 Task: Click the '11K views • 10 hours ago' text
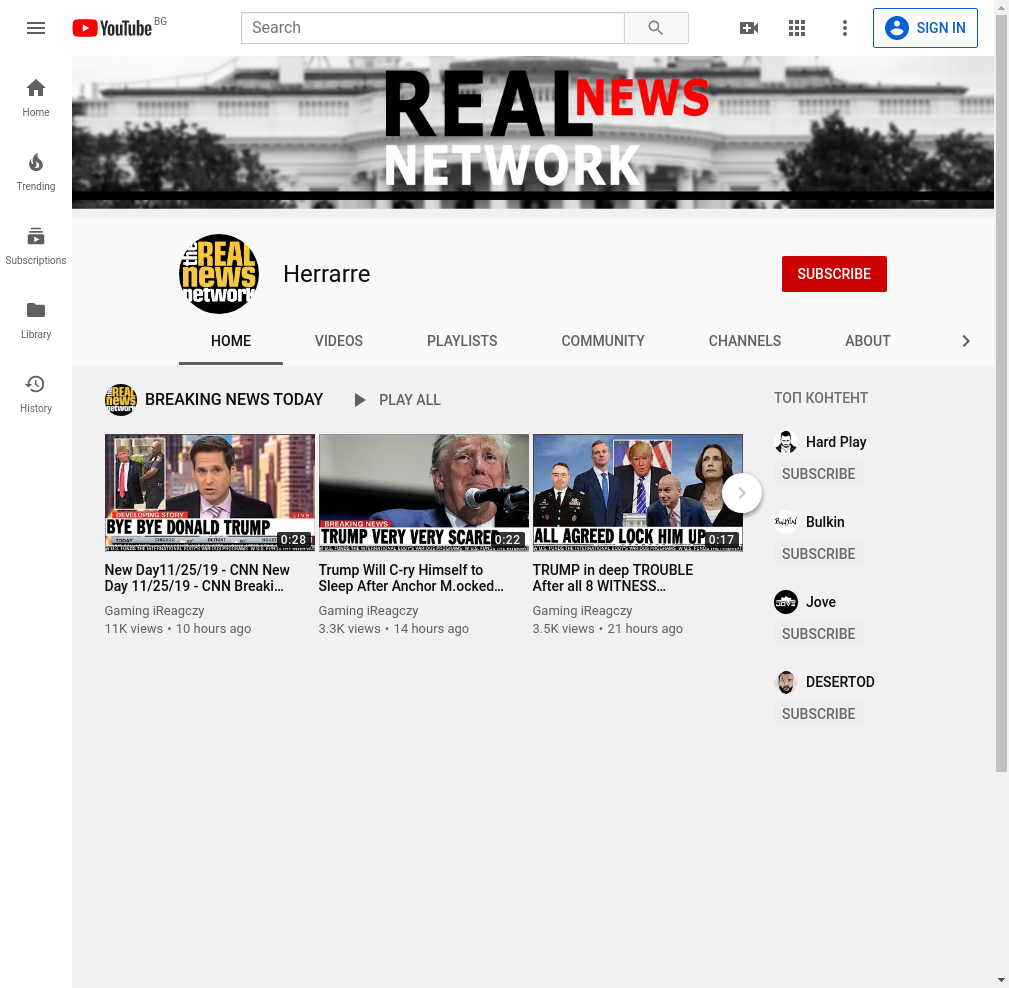click(x=178, y=629)
